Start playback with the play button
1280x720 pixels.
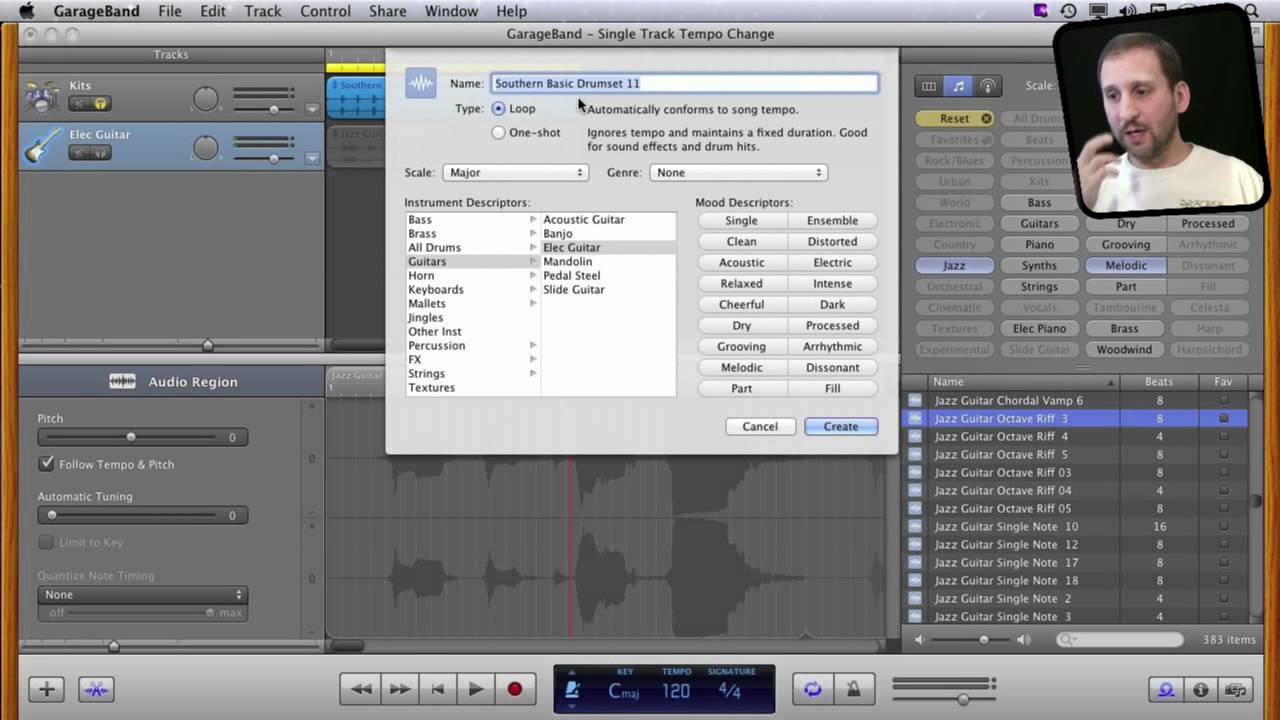point(476,689)
